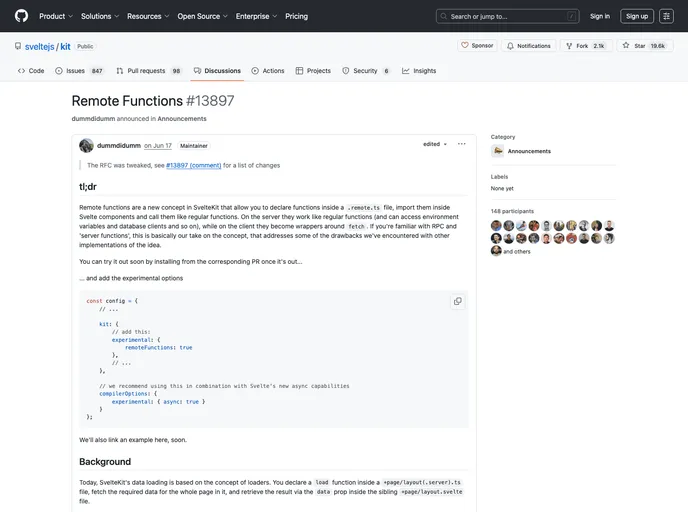Click the Sign up button
The width and height of the screenshot is (688, 512).
coord(637,16)
